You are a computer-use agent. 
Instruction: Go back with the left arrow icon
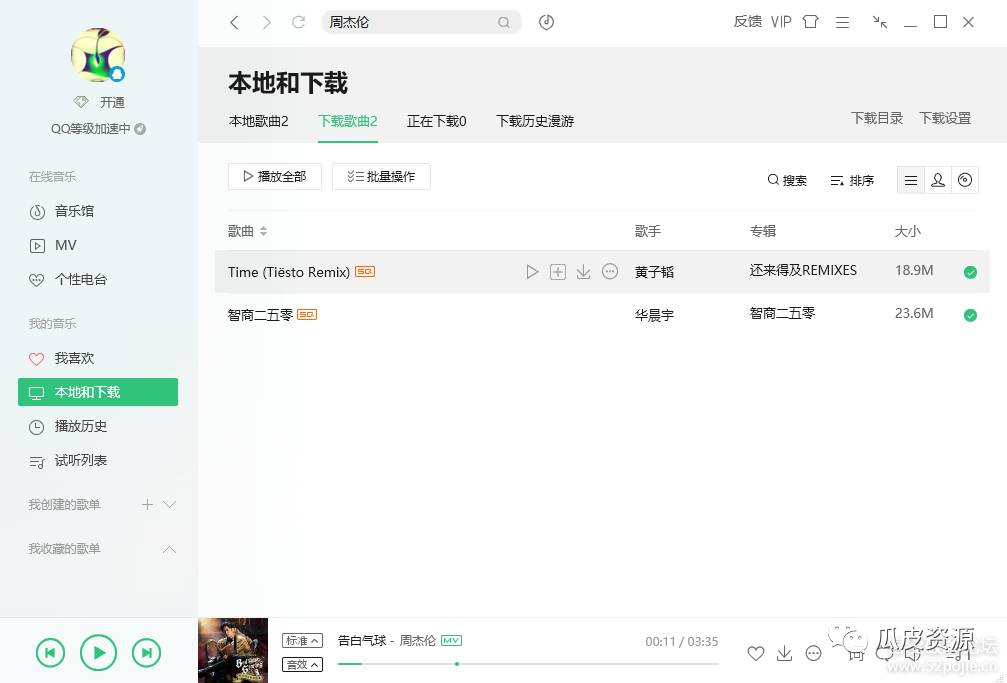coord(234,22)
